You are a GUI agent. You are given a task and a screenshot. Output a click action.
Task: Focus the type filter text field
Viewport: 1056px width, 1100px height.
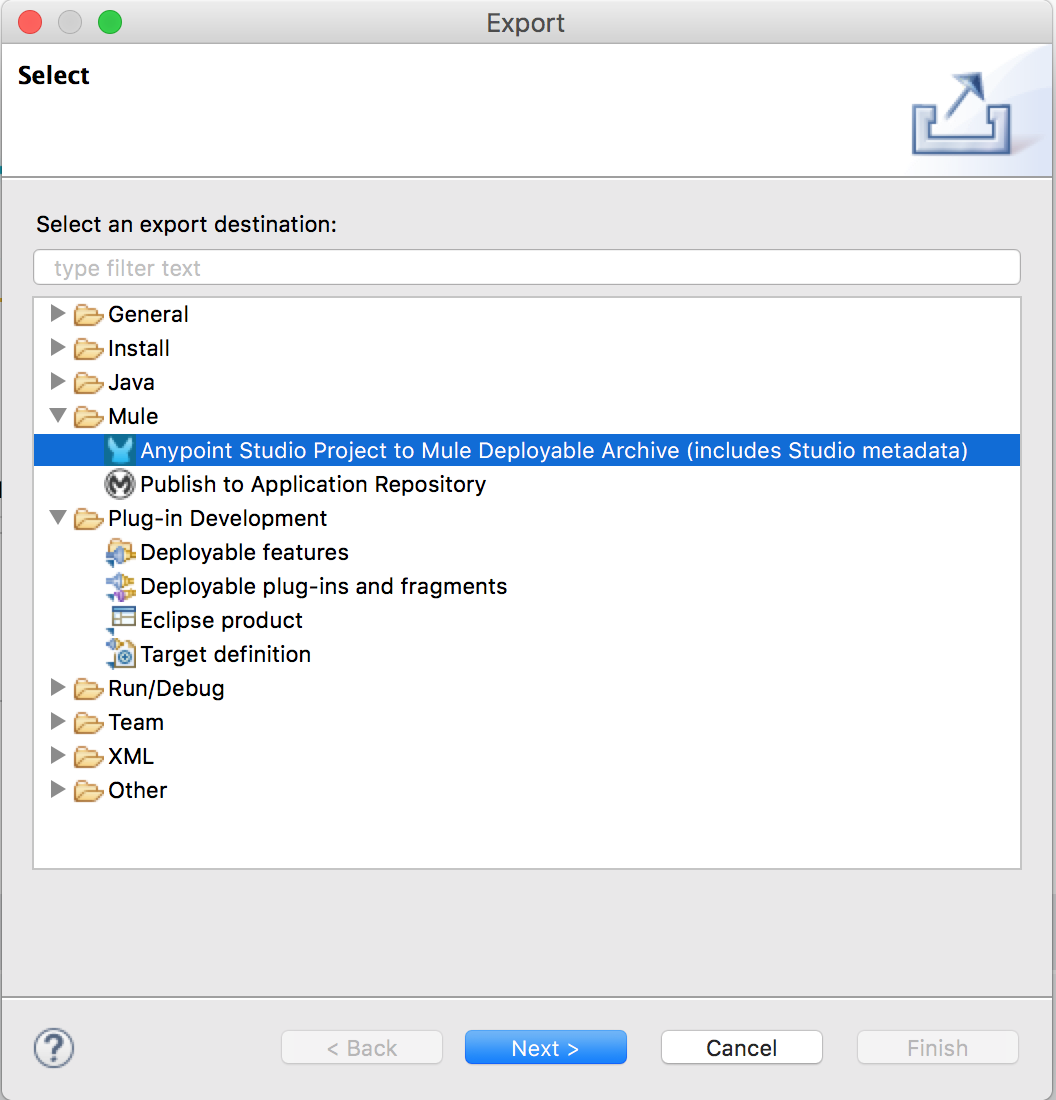pyautogui.click(x=526, y=268)
